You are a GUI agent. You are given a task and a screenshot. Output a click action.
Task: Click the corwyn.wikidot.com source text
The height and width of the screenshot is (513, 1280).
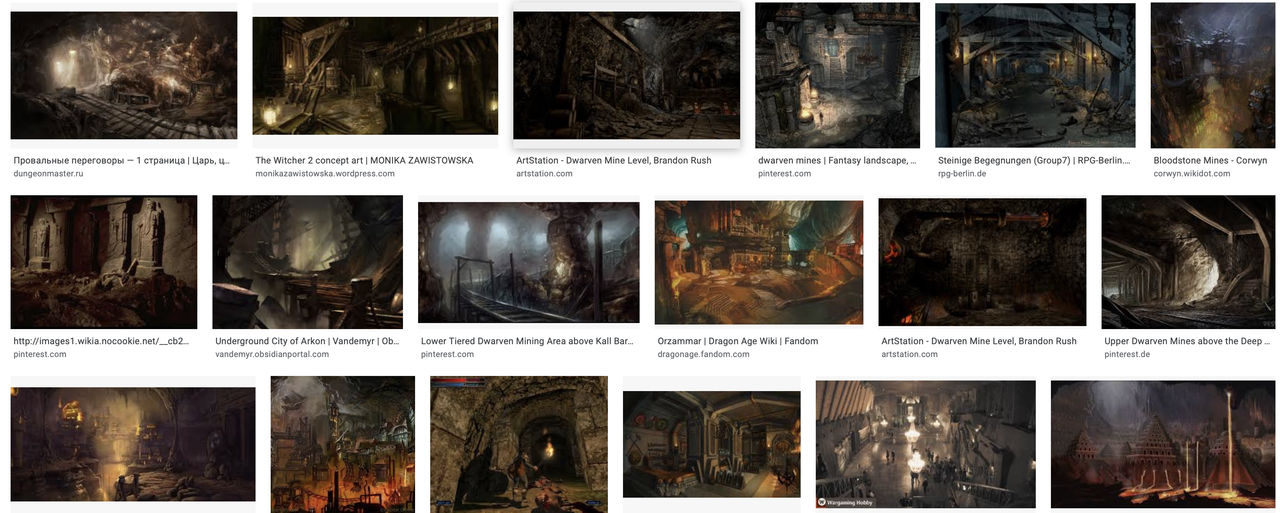coord(1195,174)
